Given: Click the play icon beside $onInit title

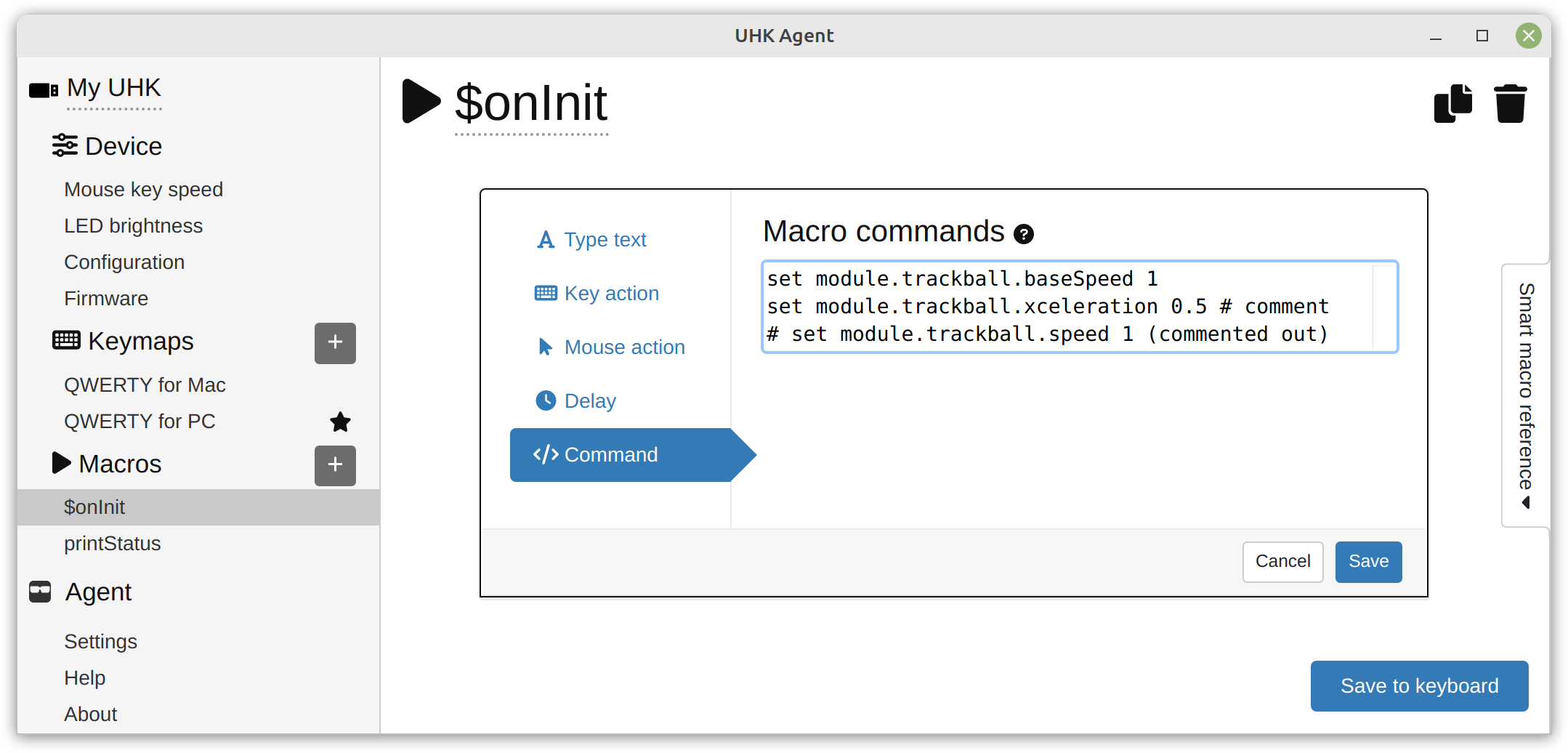Looking at the screenshot, I should tap(421, 102).
